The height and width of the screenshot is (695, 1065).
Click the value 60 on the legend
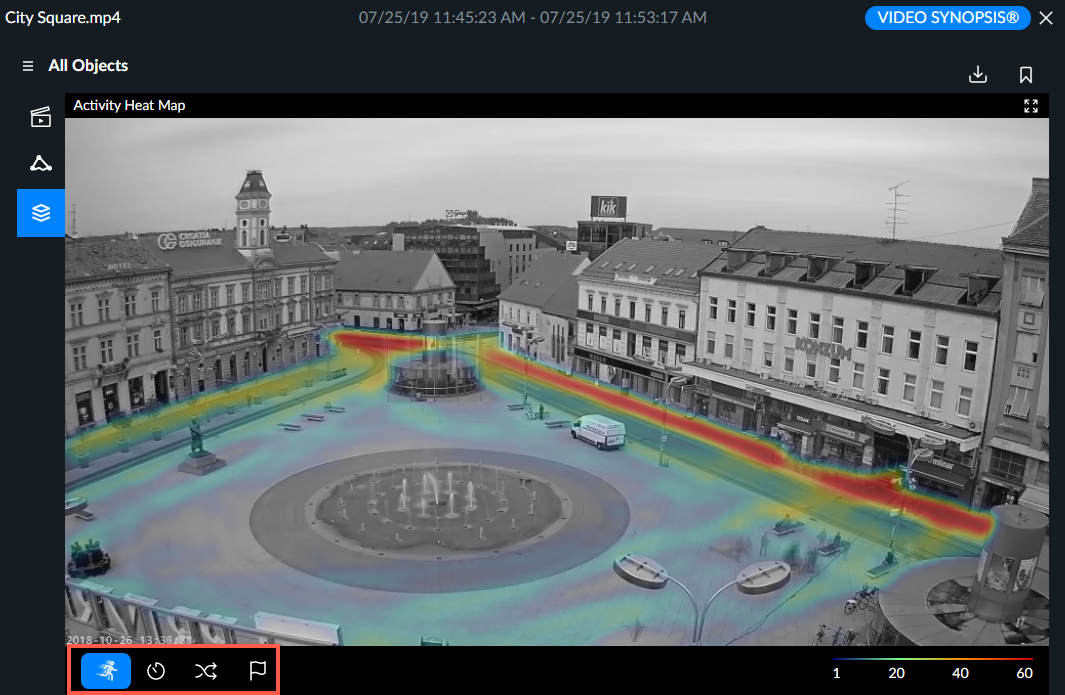coord(1024,673)
